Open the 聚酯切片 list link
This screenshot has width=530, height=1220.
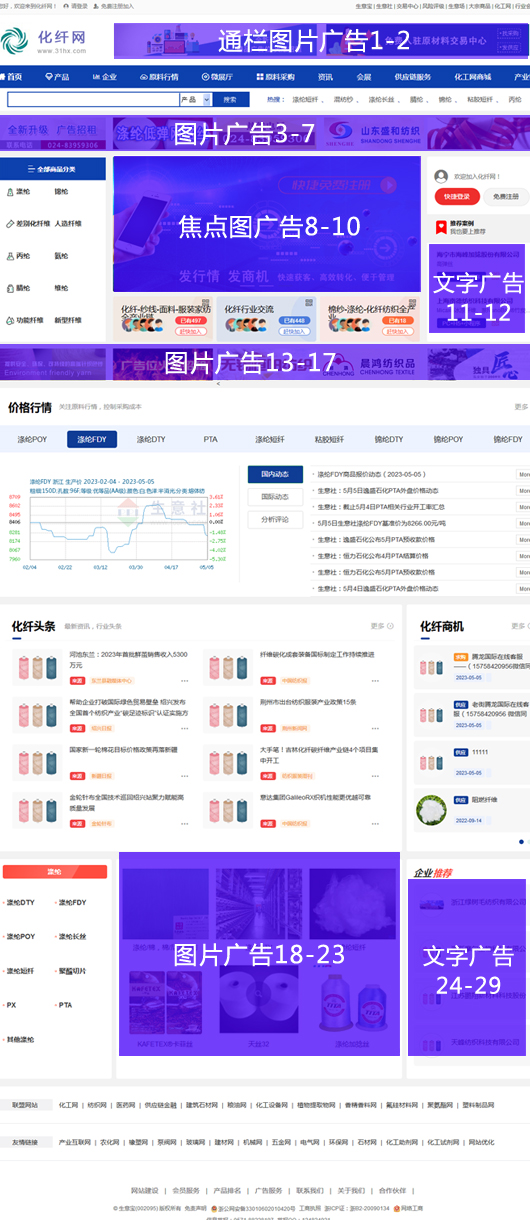point(72,971)
